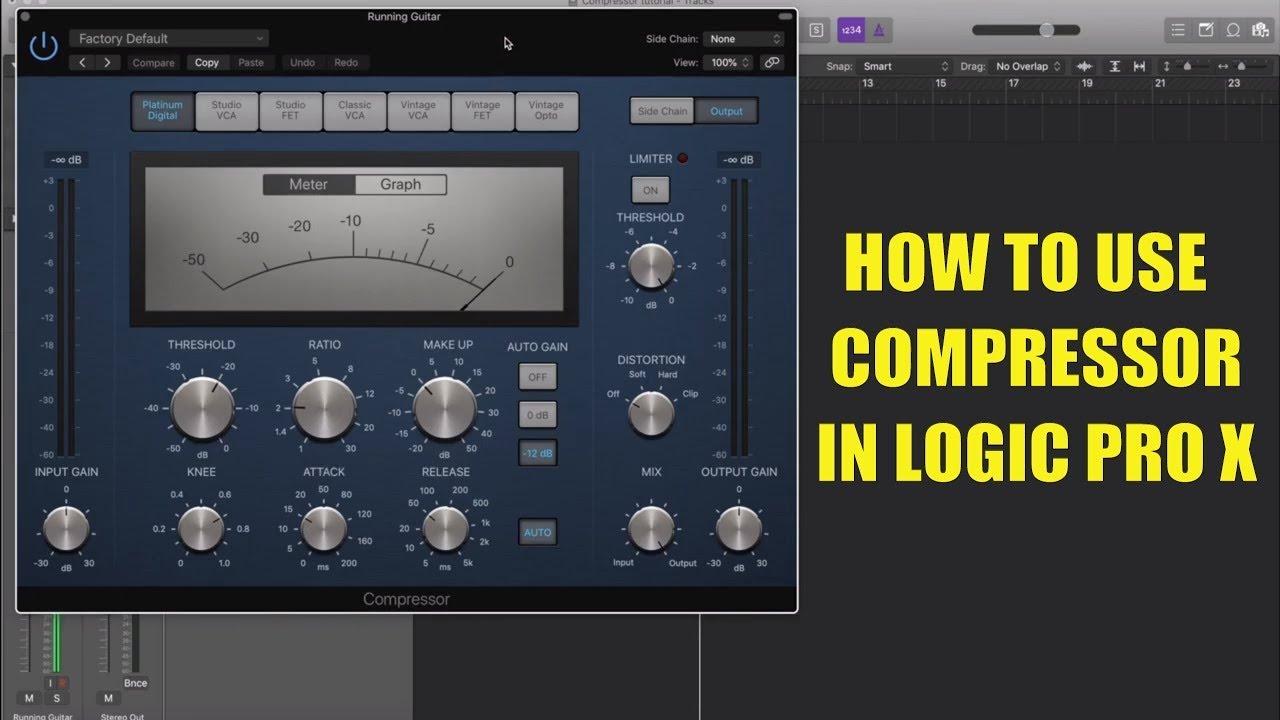
Task: Set Auto Gain to OFF
Action: point(538,377)
